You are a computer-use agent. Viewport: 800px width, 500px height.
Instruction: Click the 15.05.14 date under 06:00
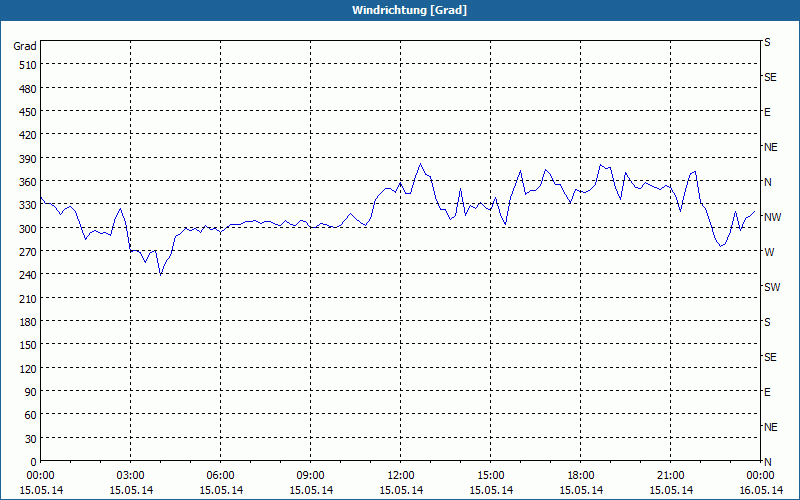[220, 490]
